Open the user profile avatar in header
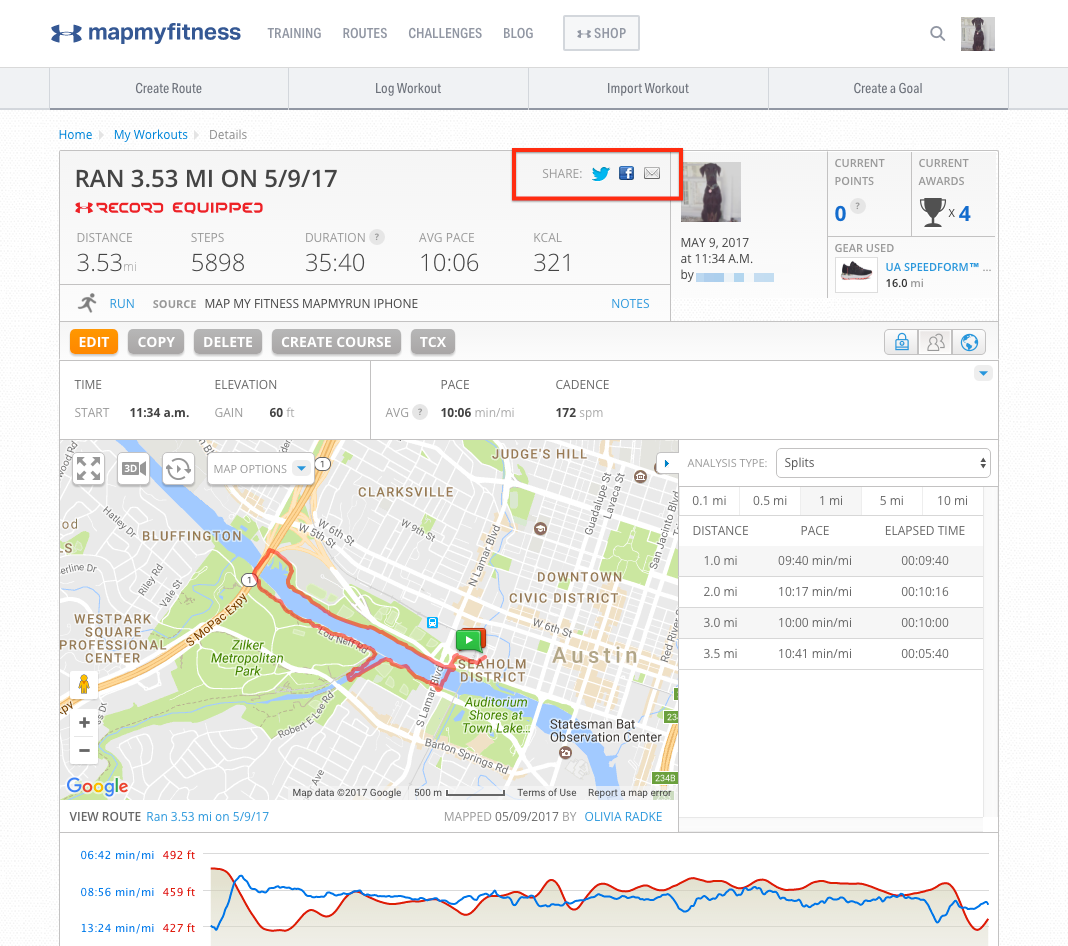The image size is (1068, 946). pyautogui.click(x=977, y=33)
